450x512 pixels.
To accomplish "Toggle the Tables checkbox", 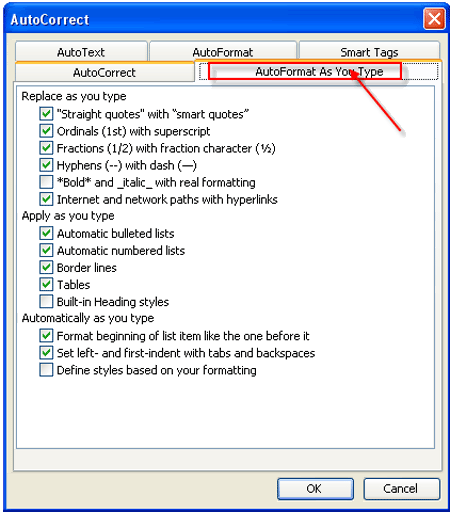I will coord(46,284).
